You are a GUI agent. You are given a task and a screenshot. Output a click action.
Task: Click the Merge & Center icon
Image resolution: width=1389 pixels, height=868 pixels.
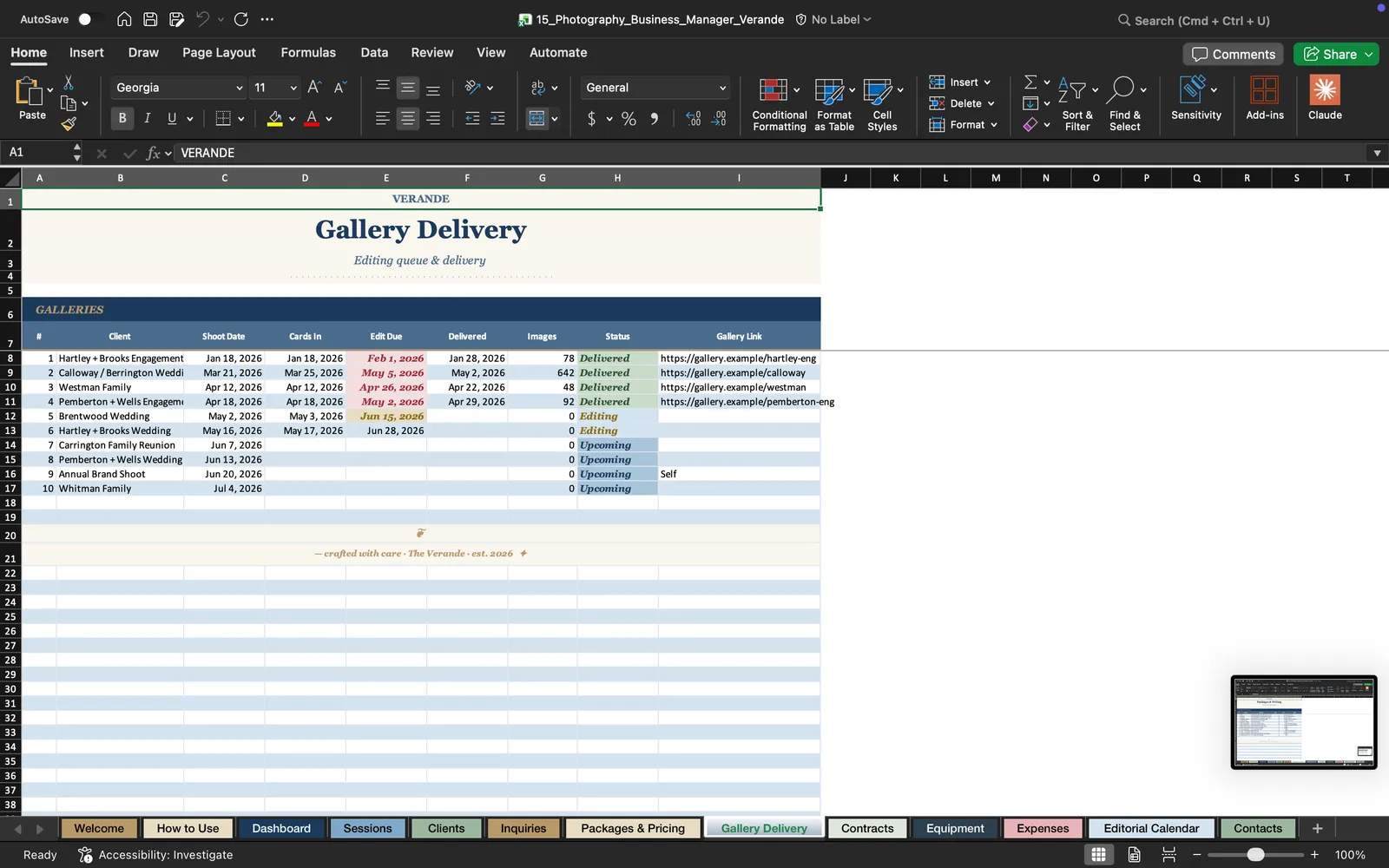coord(537,119)
